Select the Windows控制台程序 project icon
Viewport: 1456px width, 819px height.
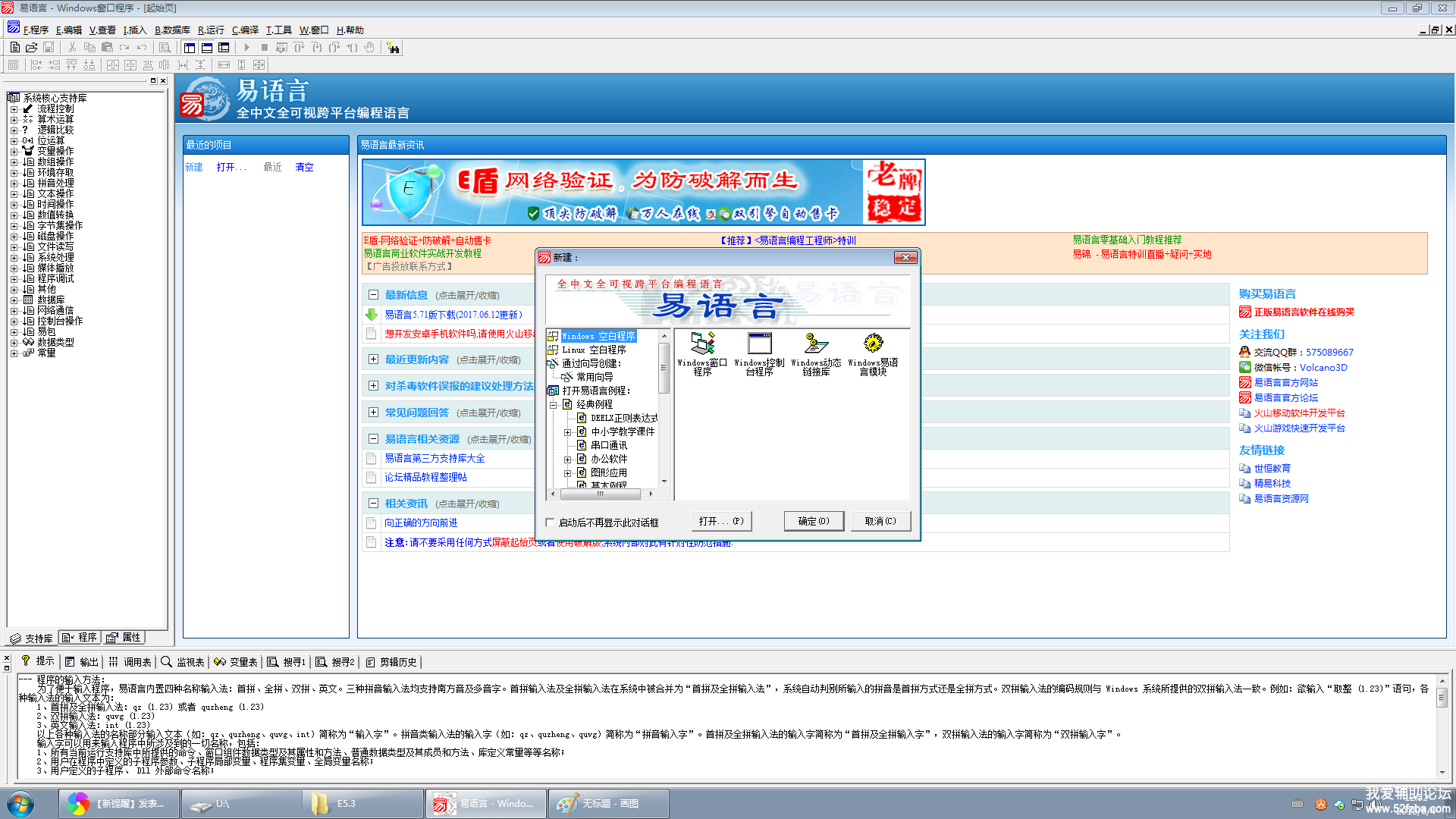coord(759,354)
